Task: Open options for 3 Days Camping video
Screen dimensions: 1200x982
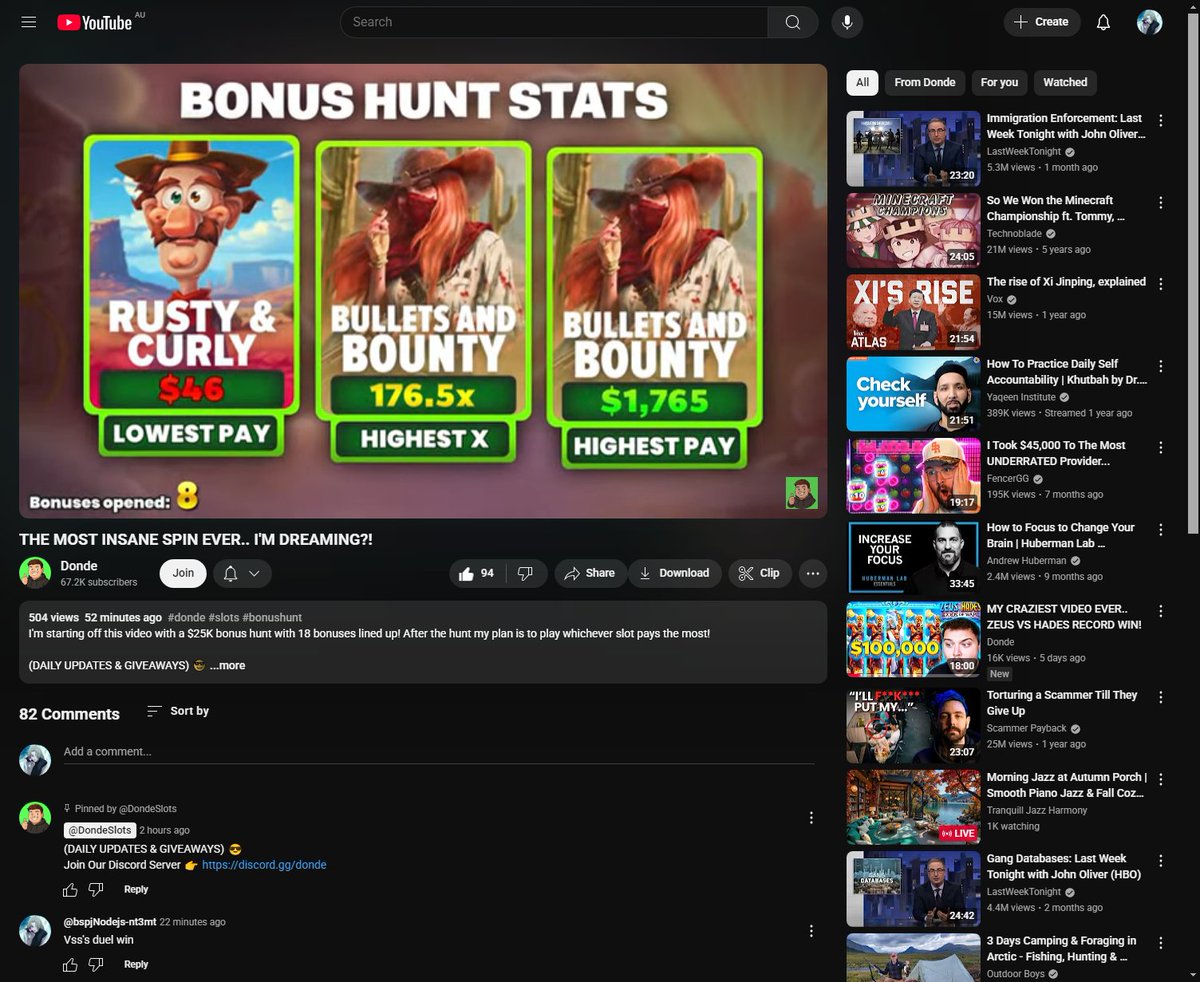Action: (1161, 943)
